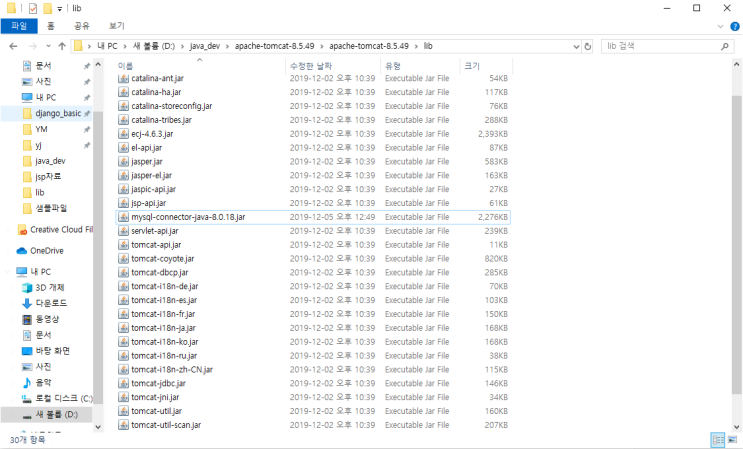Expand the OneDrive tree node
The image size is (743, 449).
pos(8,251)
